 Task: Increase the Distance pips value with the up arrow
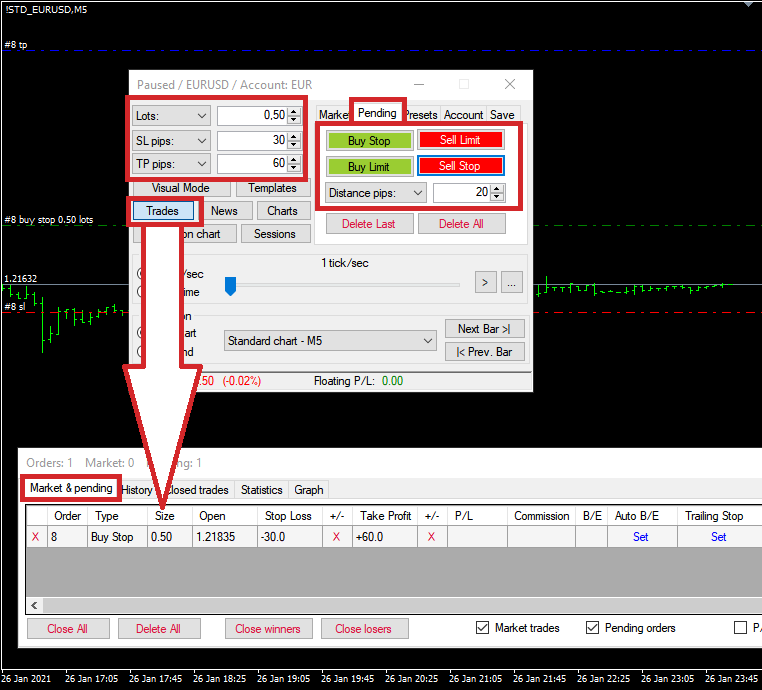[x=497, y=189]
